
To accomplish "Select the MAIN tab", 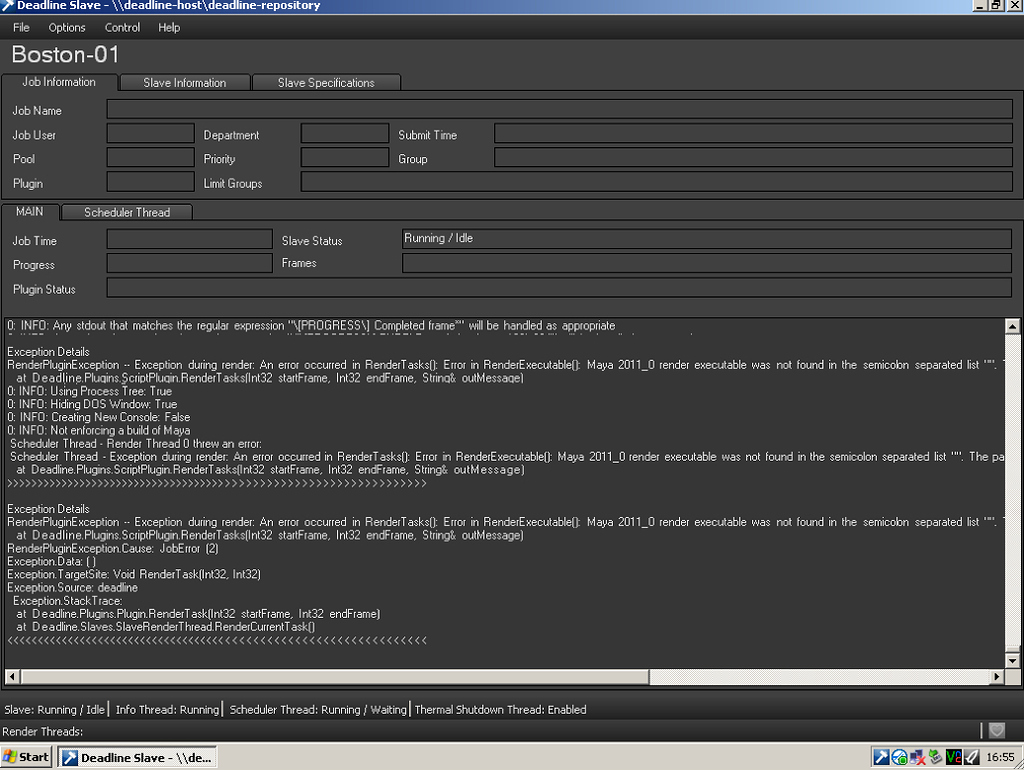I will (x=30, y=211).
